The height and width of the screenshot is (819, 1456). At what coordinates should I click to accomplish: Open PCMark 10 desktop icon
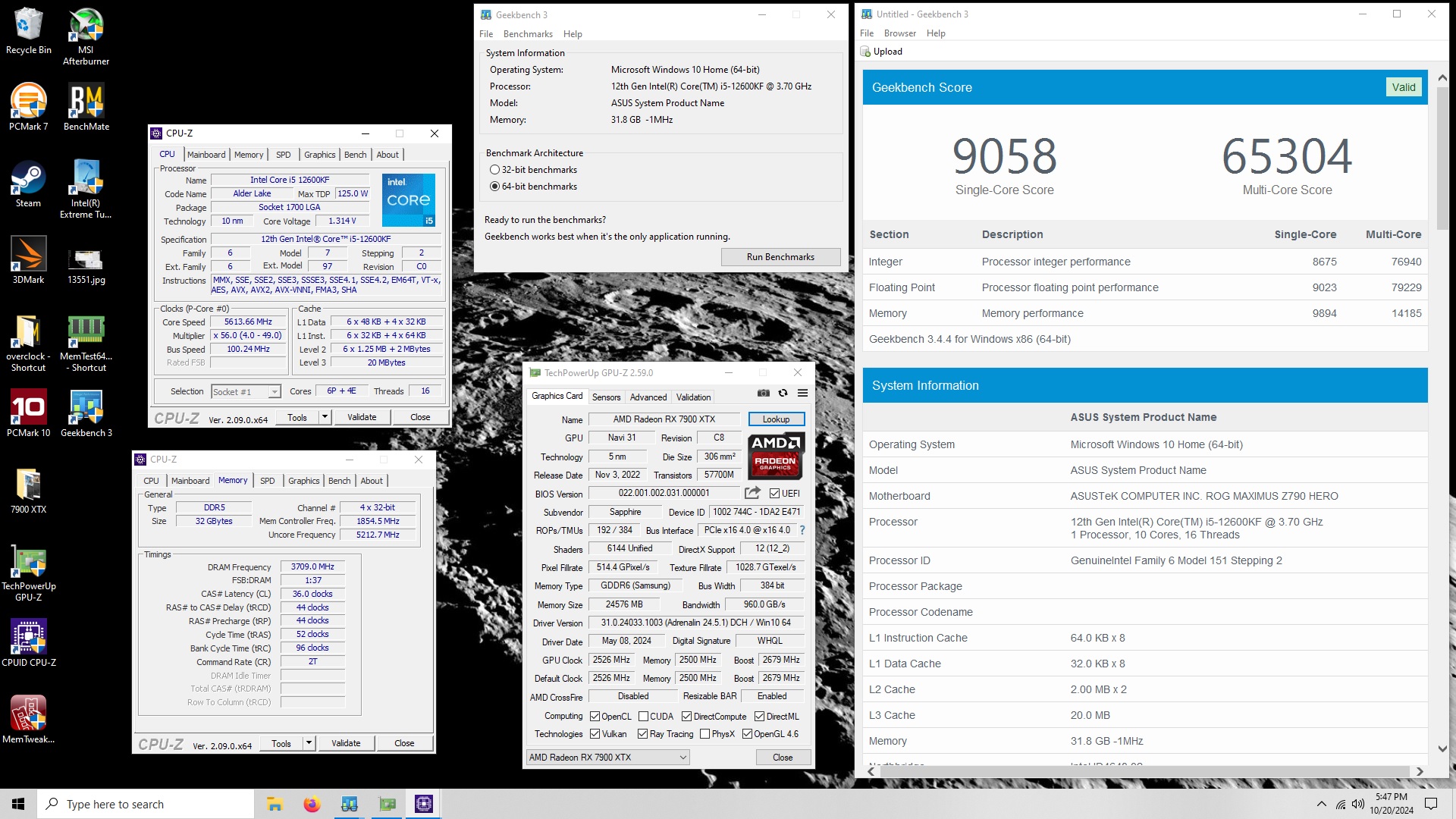click(29, 413)
